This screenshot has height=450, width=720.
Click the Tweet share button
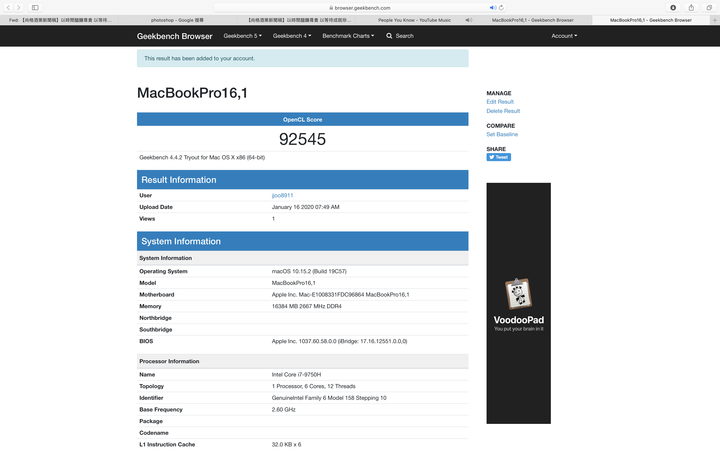pyautogui.click(x=498, y=157)
